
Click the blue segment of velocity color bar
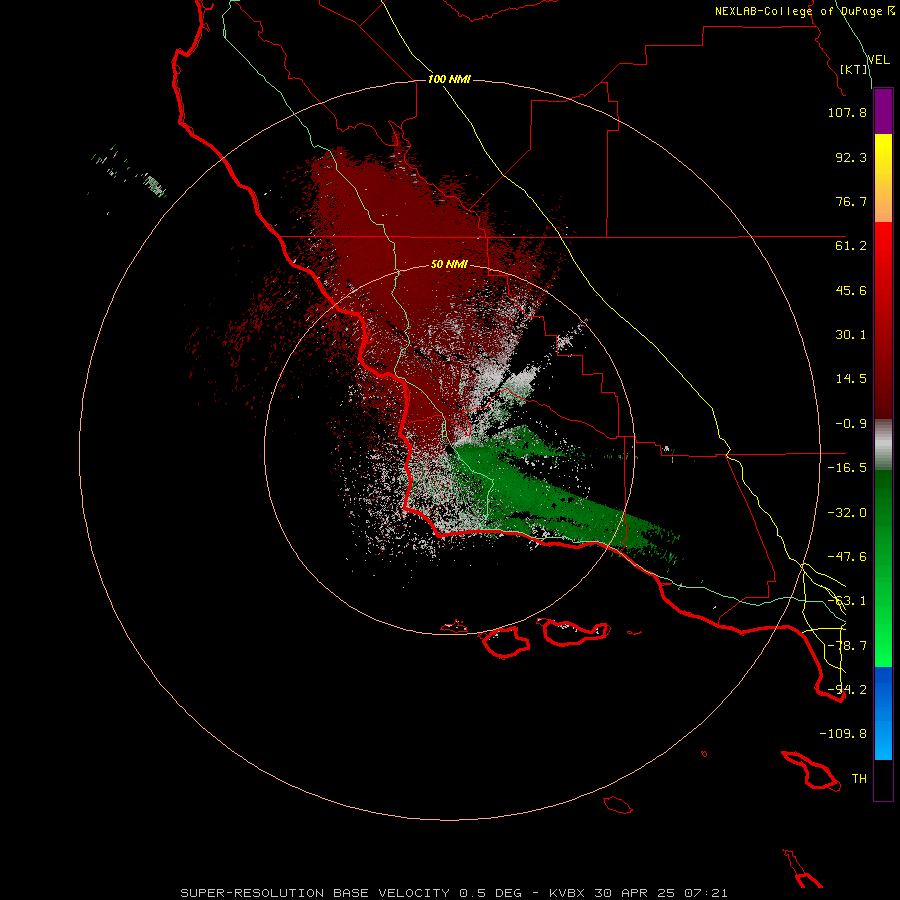[x=883, y=713]
